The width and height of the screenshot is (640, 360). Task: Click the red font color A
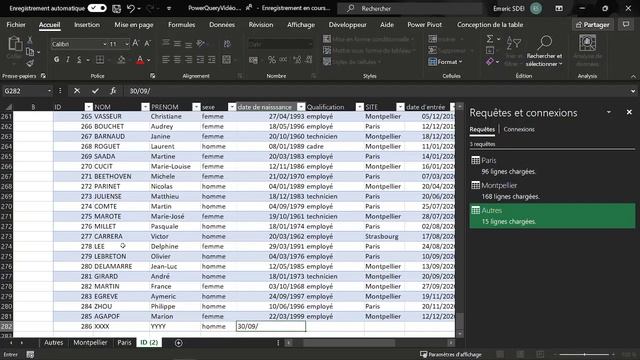tap(140, 60)
